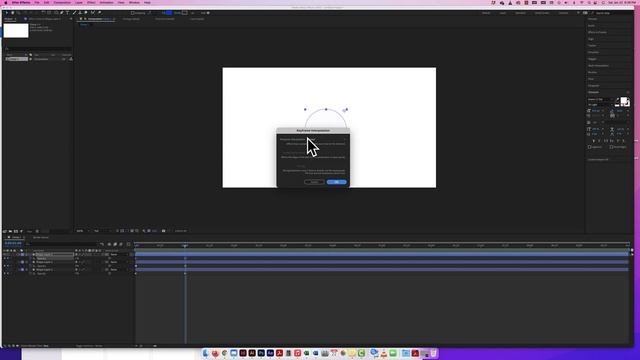Enable motion blur for the timeline
640x360 pixels.
(121, 244)
